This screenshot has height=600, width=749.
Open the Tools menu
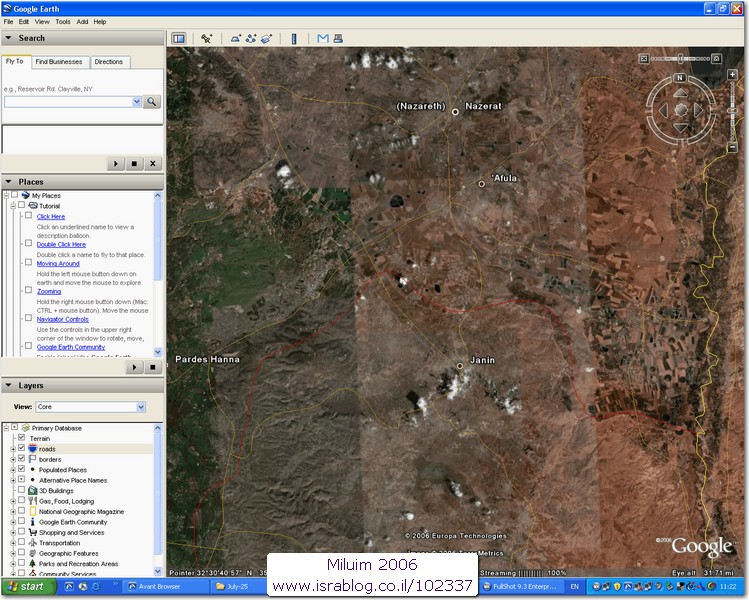(x=63, y=22)
